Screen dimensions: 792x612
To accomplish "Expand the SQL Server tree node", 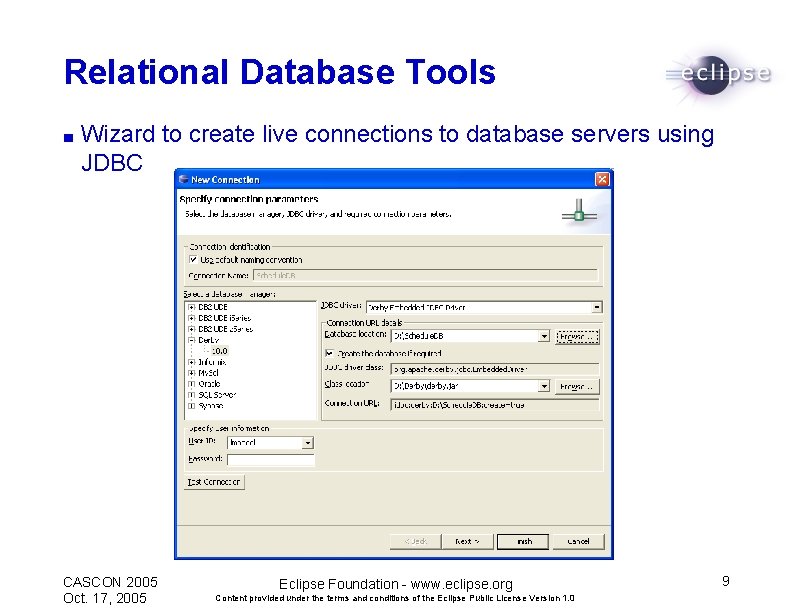I will [191, 395].
